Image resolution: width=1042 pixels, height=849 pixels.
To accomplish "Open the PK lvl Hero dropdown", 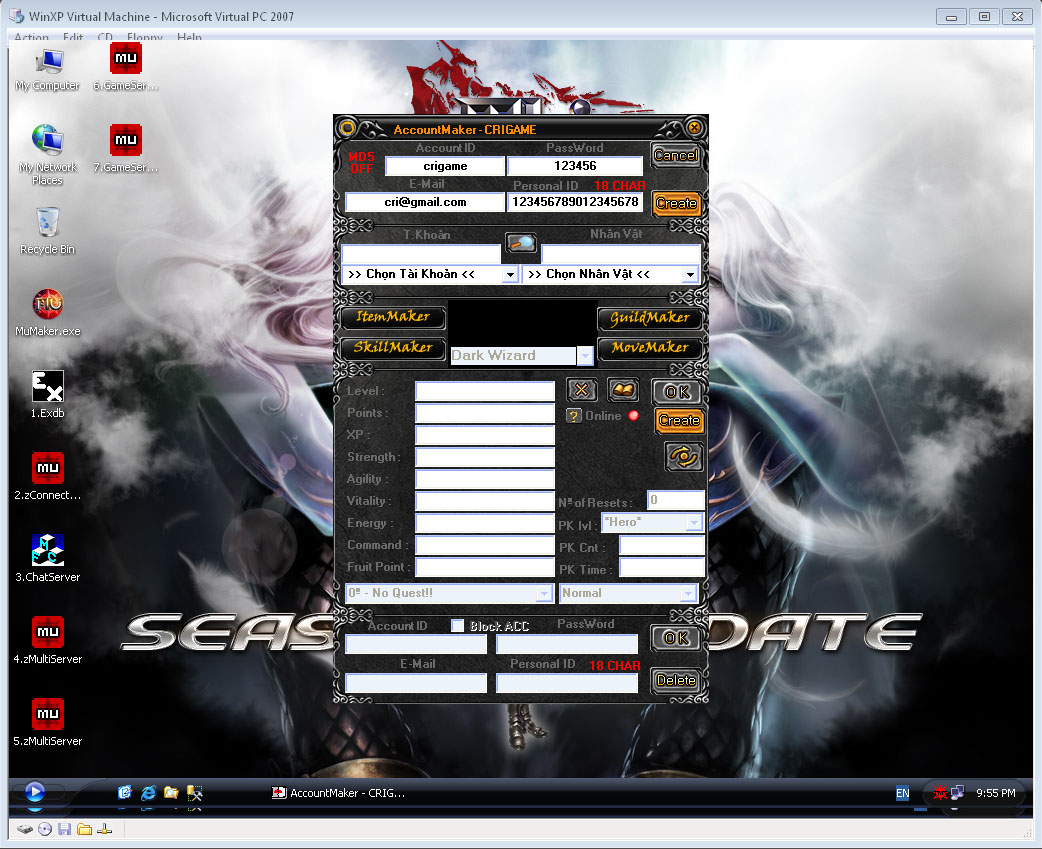I will 694,522.
